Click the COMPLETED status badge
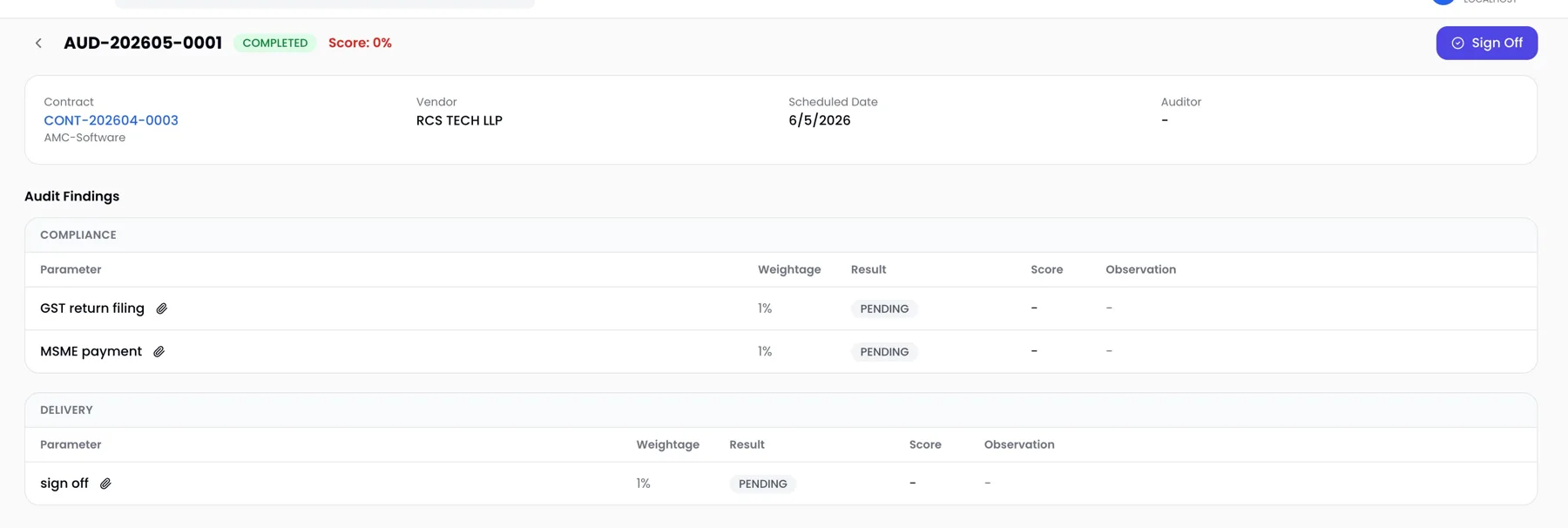This screenshot has height=528, width=1568. pos(274,43)
